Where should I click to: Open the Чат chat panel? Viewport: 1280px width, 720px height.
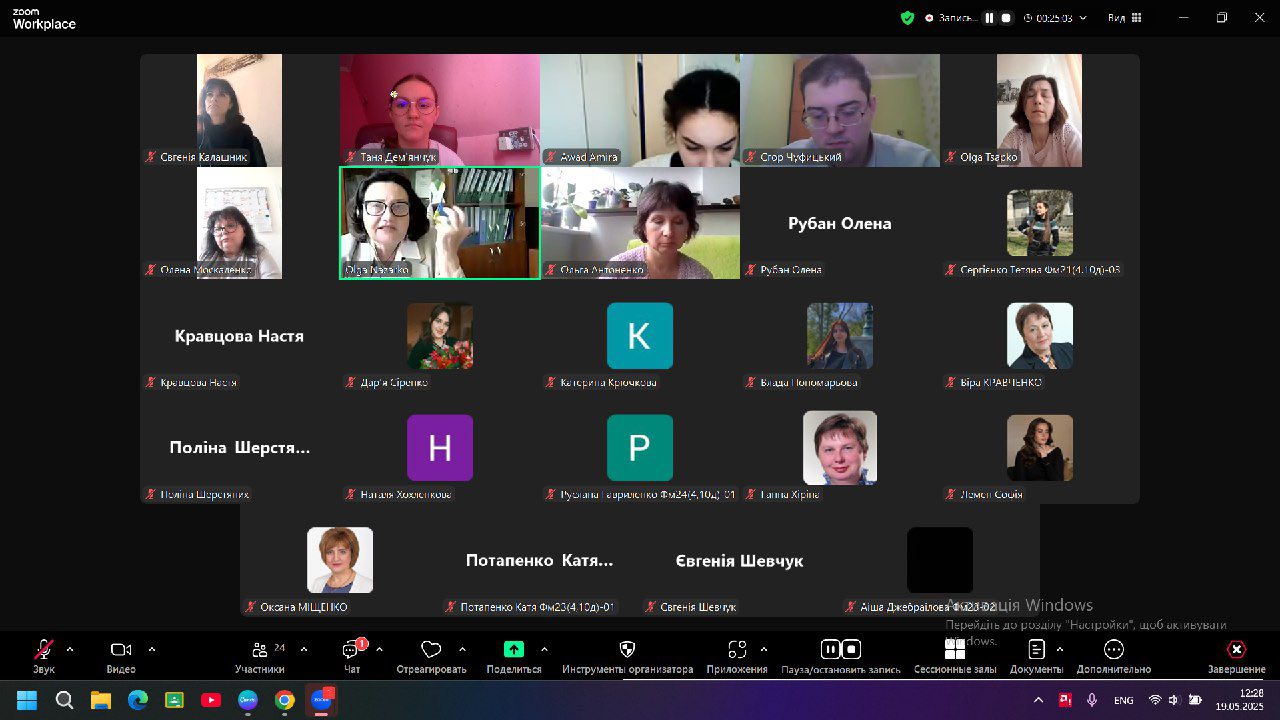pos(352,656)
